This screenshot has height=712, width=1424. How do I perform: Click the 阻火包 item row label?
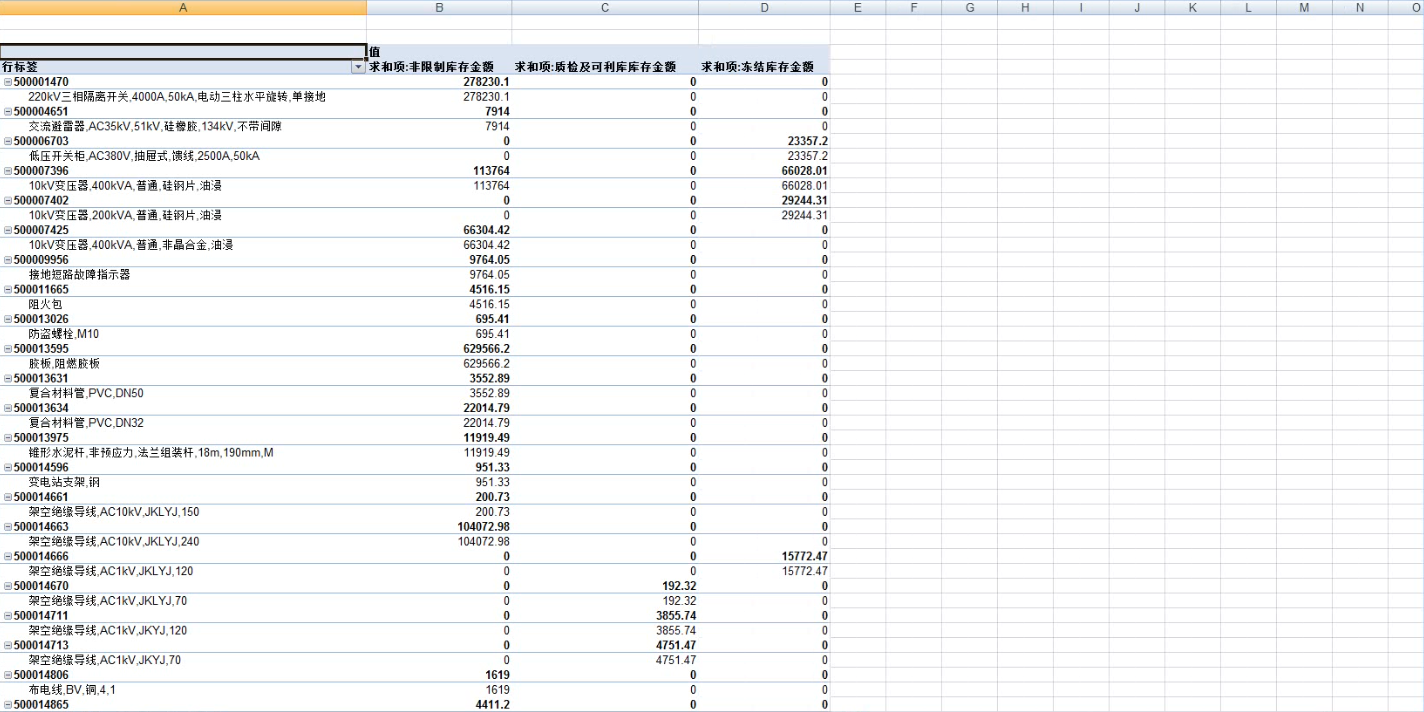click(45, 304)
